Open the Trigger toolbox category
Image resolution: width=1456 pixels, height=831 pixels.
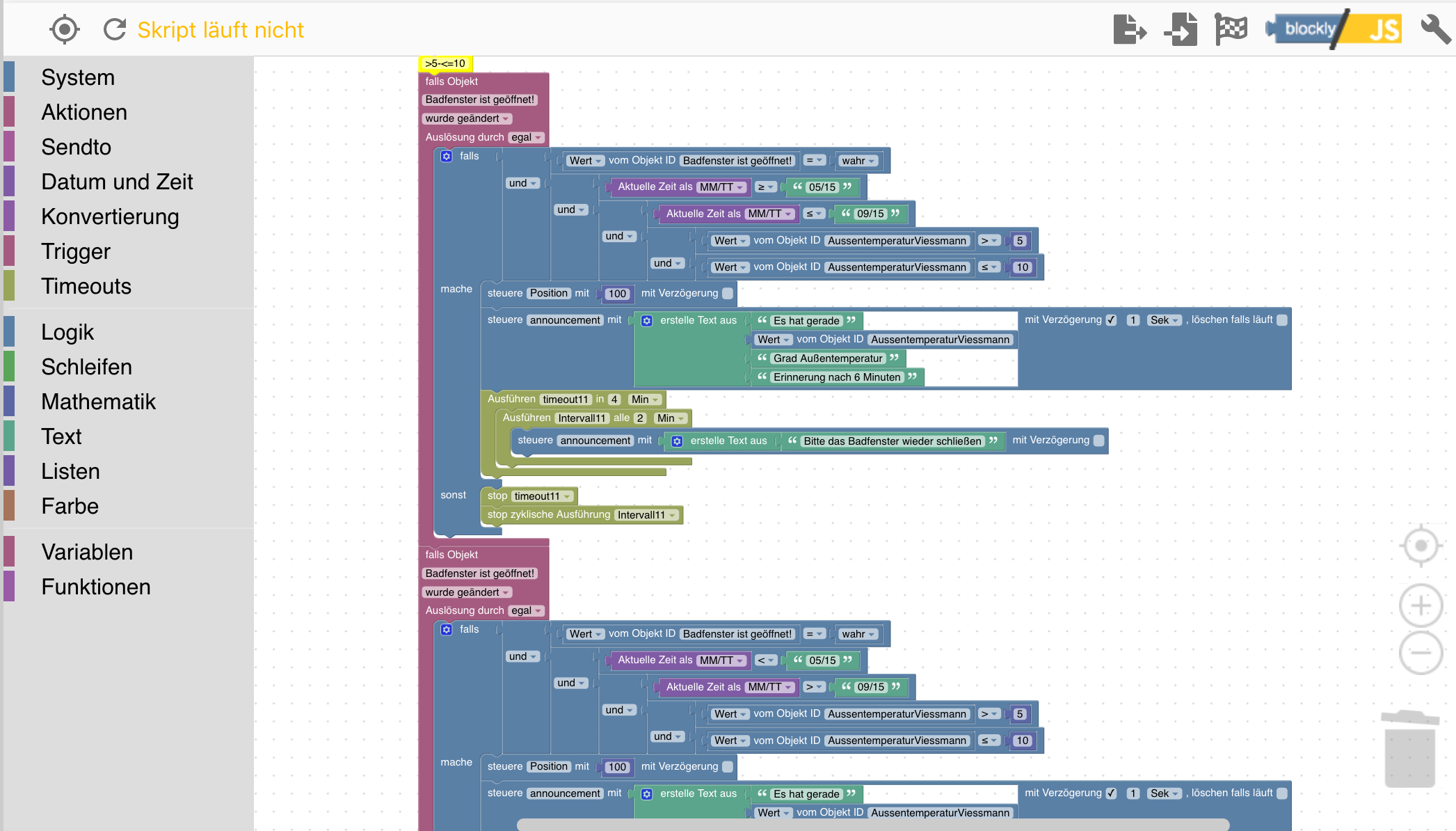click(x=75, y=251)
